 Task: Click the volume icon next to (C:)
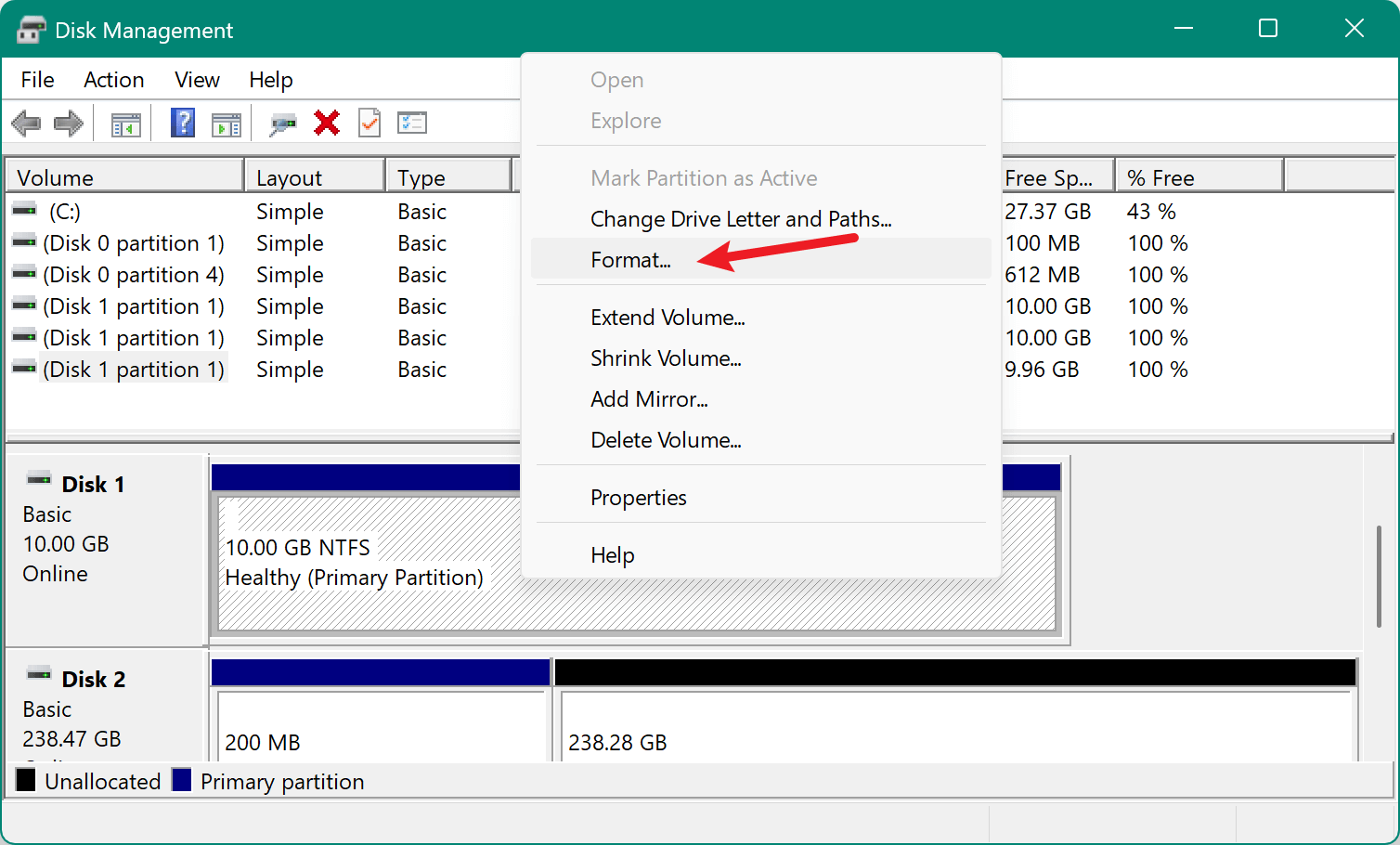point(23,211)
